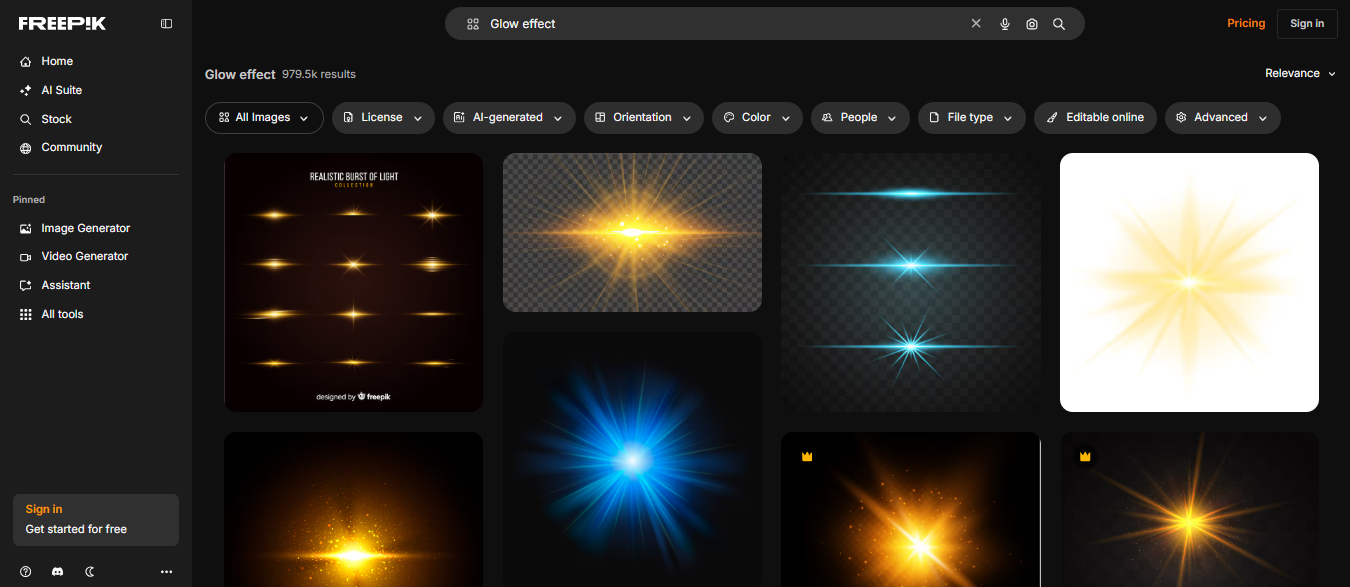The height and width of the screenshot is (587, 1350).
Task: Expand the File type filter
Action: [x=972, y=118]
